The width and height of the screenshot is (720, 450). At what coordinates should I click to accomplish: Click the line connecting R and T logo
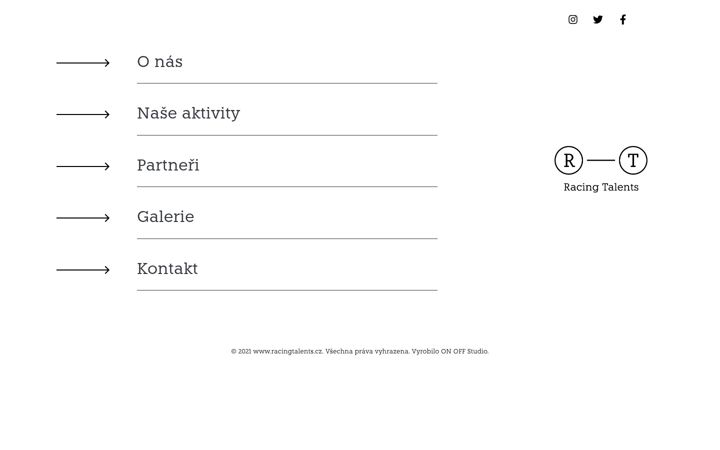click(x=601, y=160)
